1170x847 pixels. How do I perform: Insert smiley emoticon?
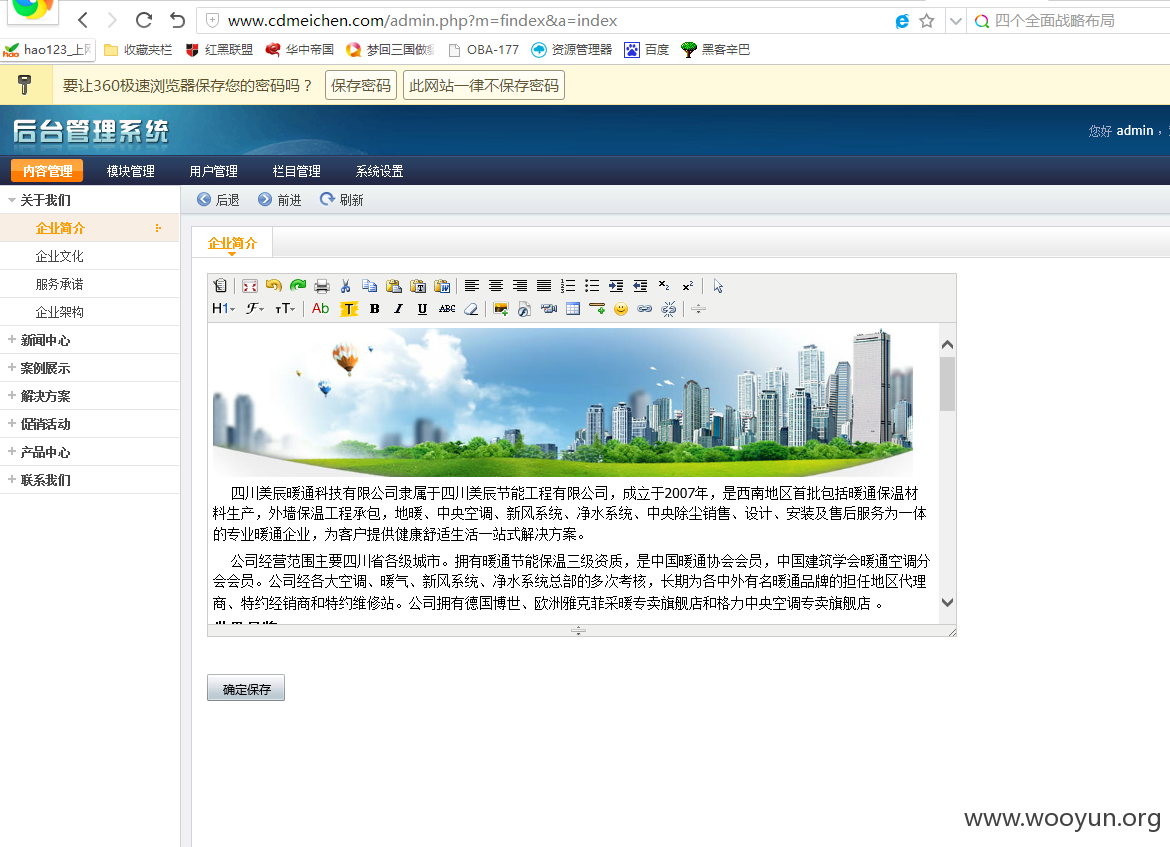[621, 309]
